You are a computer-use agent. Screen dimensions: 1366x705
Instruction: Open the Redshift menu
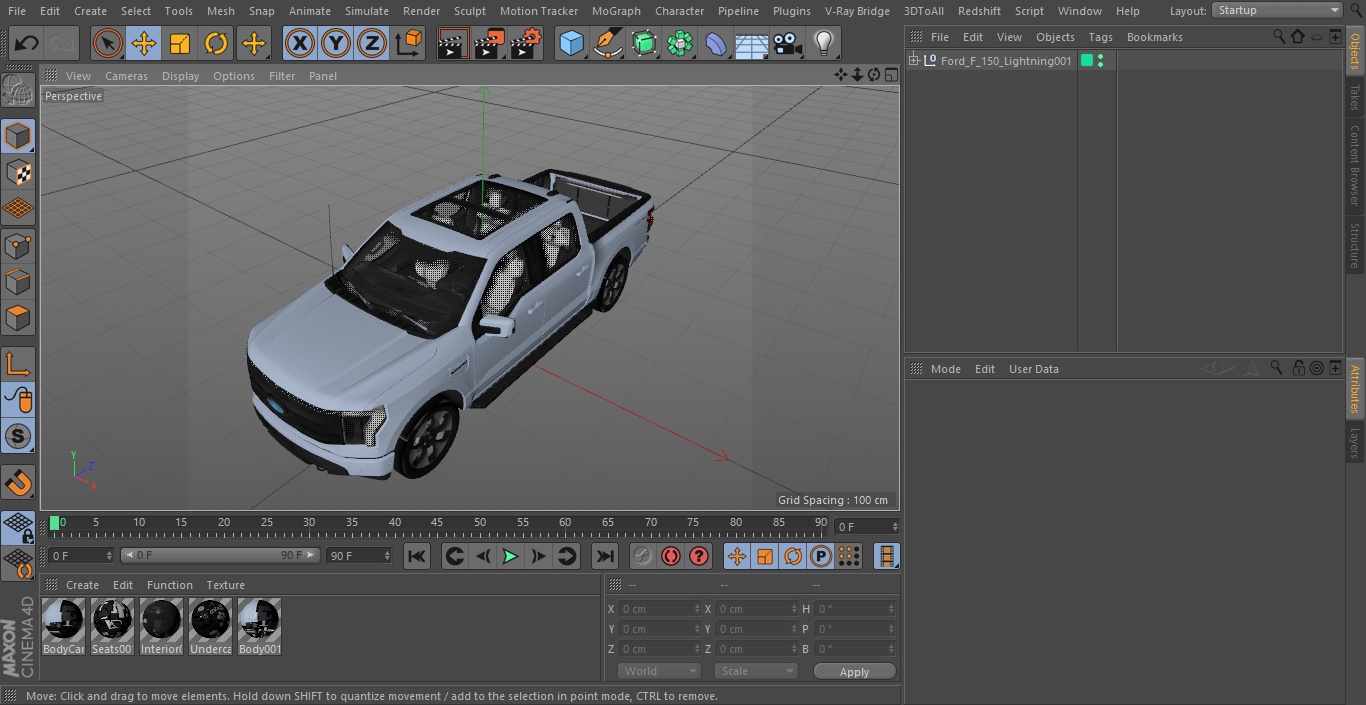979,11
